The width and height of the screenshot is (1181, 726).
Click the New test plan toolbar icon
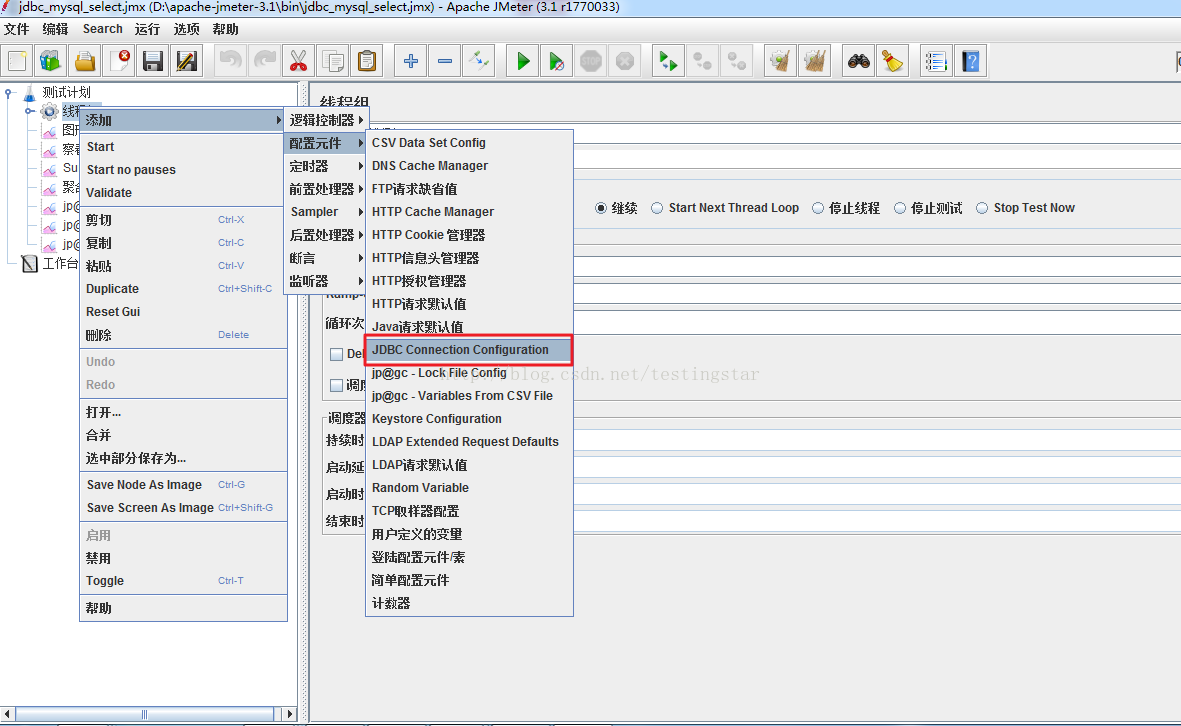pos(17,61)
